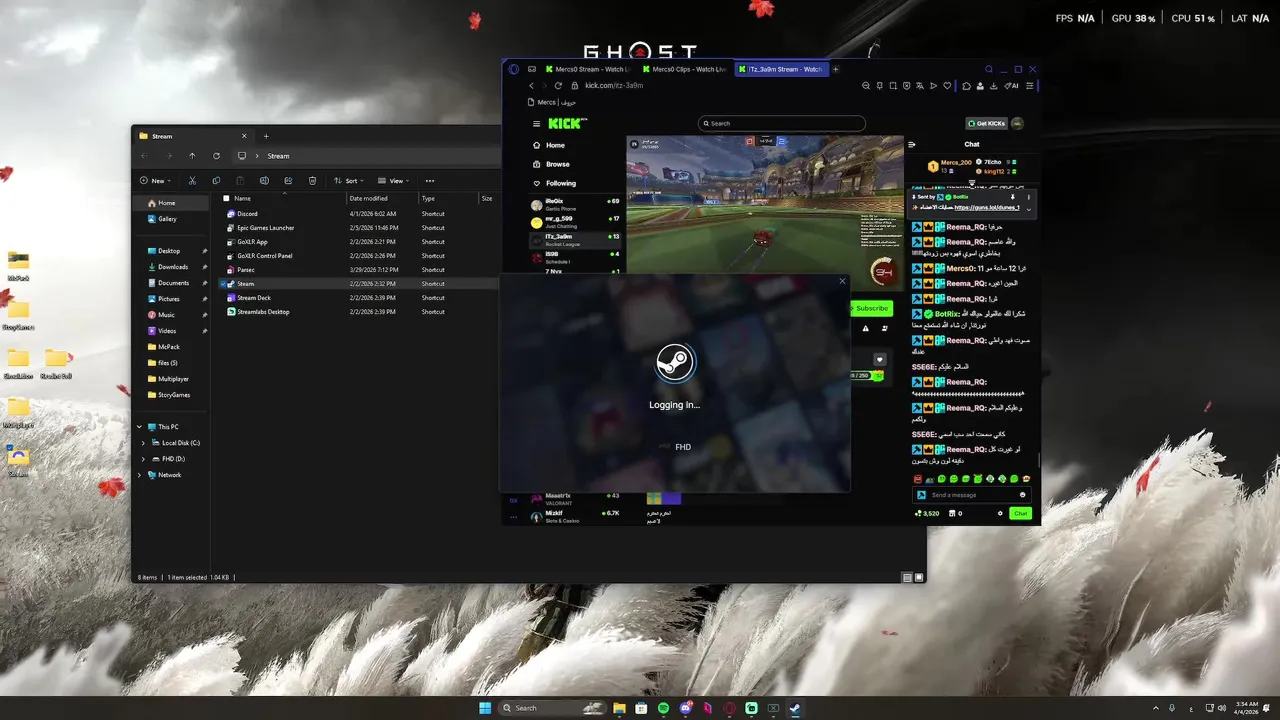
Task: Click the Up arrow in File Explorer navigation
Action: pos(192,156)
